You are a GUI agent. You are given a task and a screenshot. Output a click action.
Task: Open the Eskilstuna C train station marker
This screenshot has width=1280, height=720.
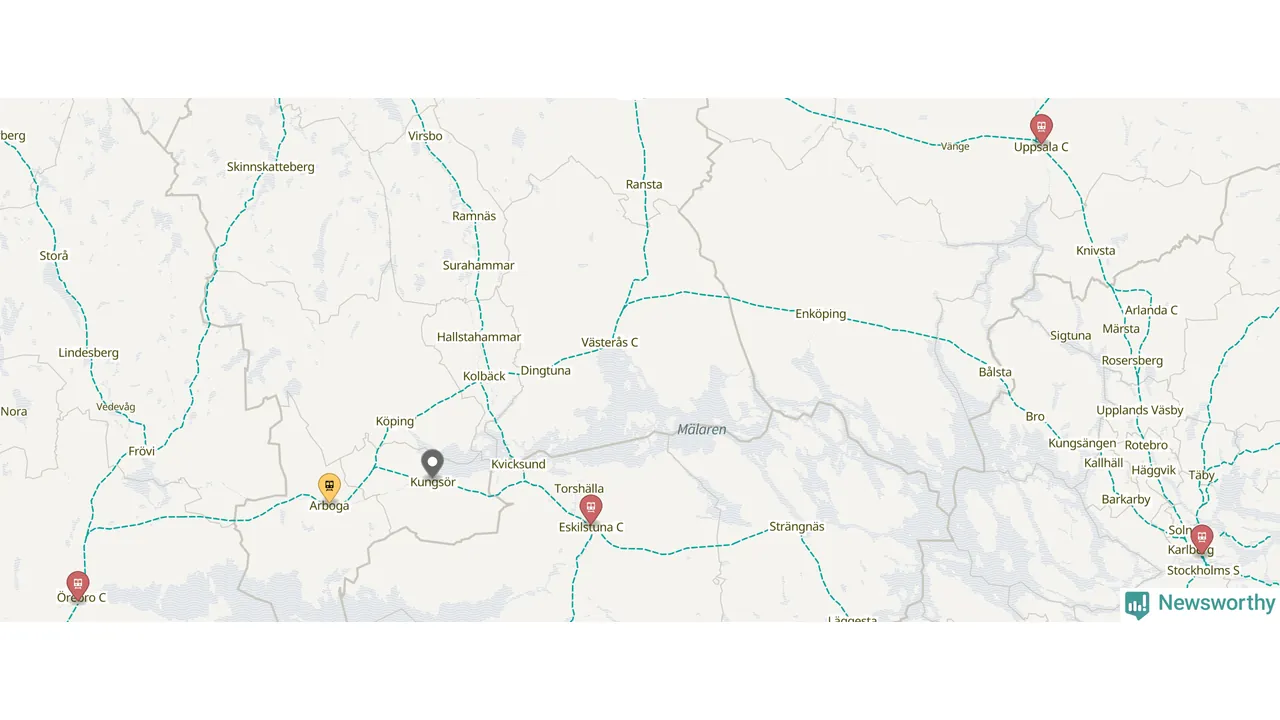(x=591, y=509)
